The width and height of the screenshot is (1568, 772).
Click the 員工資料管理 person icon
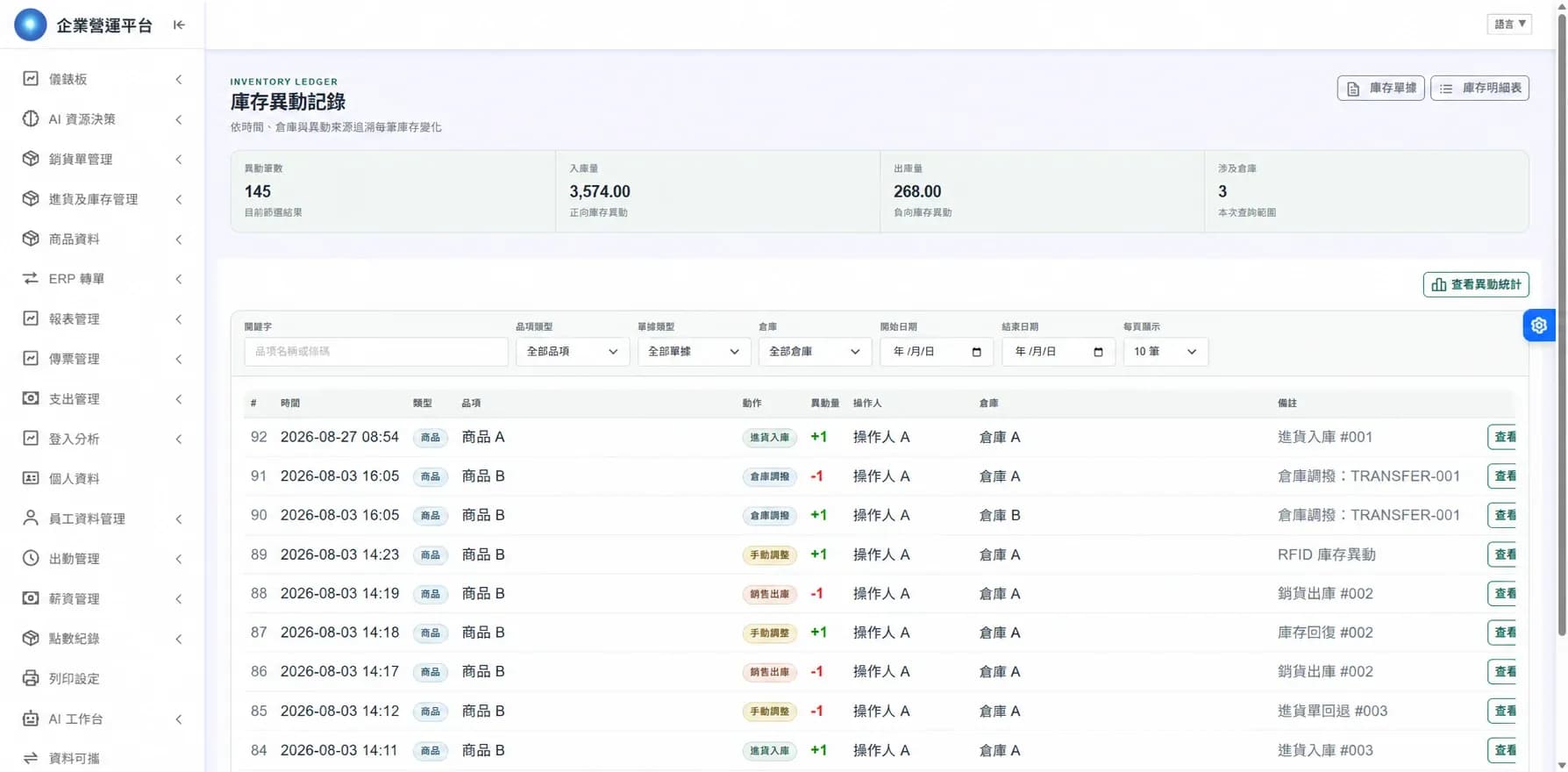31,518
